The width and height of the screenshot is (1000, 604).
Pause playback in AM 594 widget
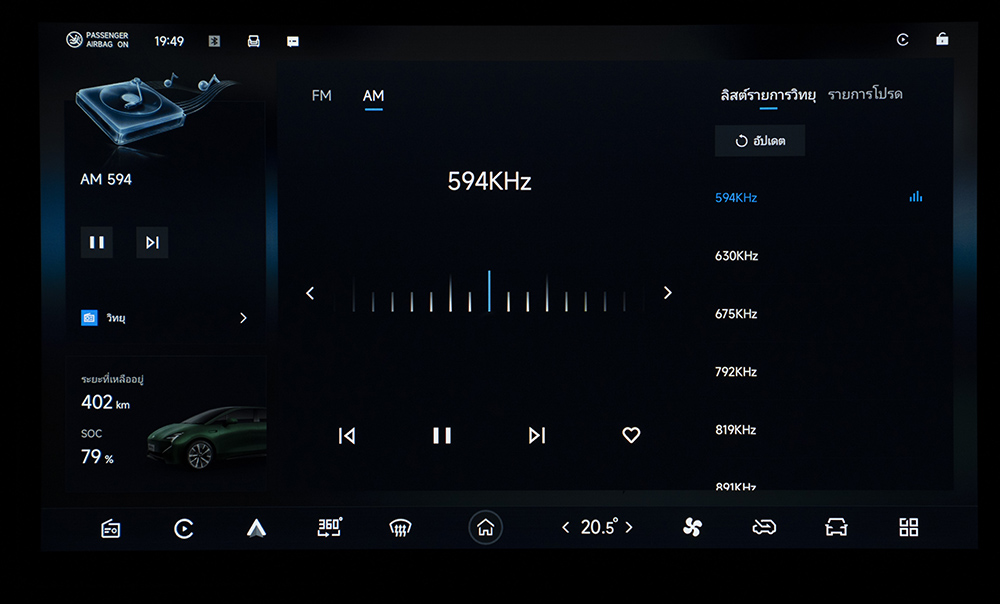[x=97, y=242]
